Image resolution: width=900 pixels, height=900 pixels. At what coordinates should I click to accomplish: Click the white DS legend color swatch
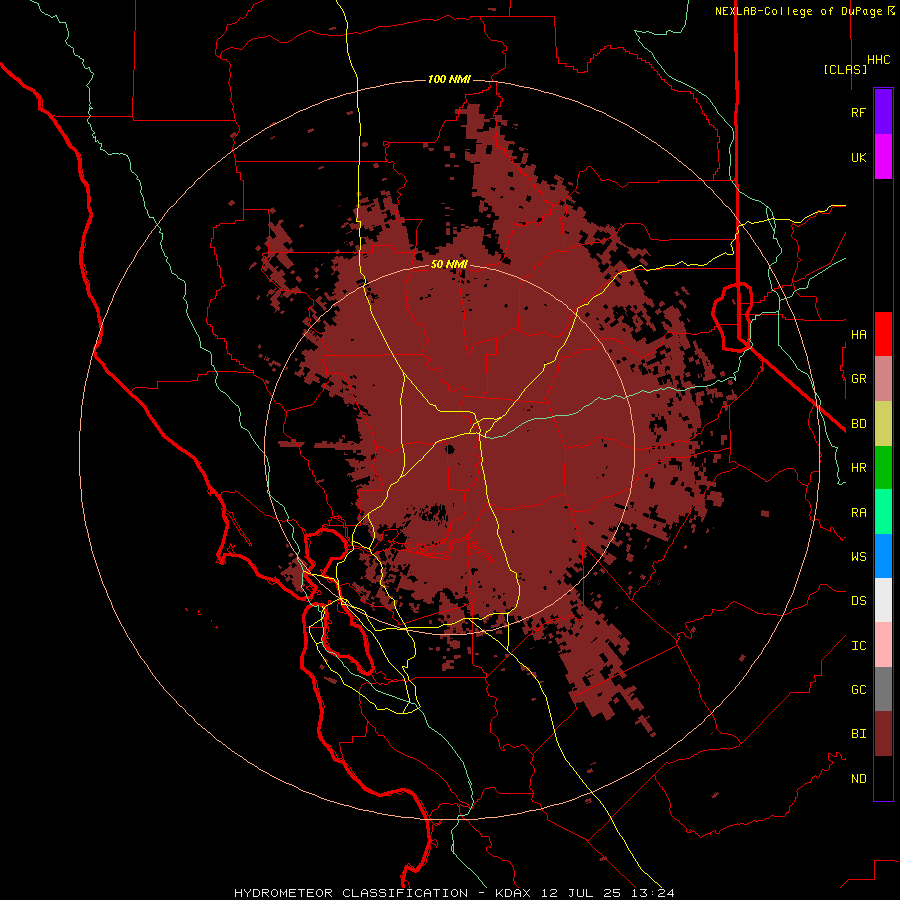(883, 600)
